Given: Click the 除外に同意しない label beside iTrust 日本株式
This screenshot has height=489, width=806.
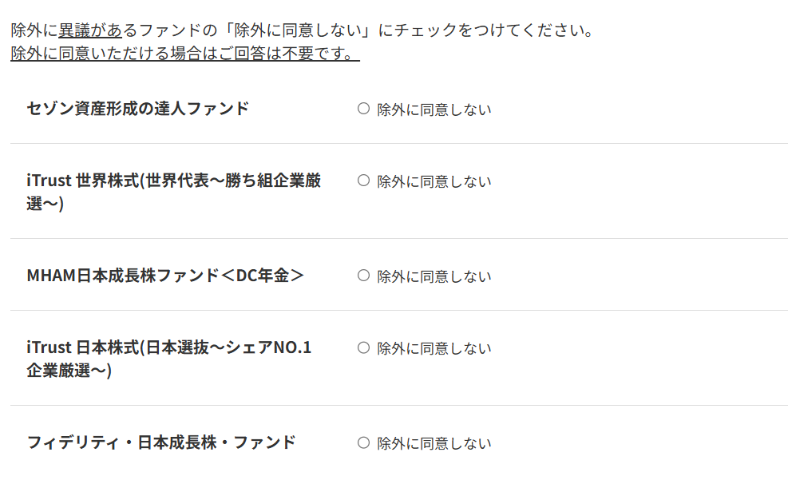Looking at the screenshot, I should tap(434, 349).
